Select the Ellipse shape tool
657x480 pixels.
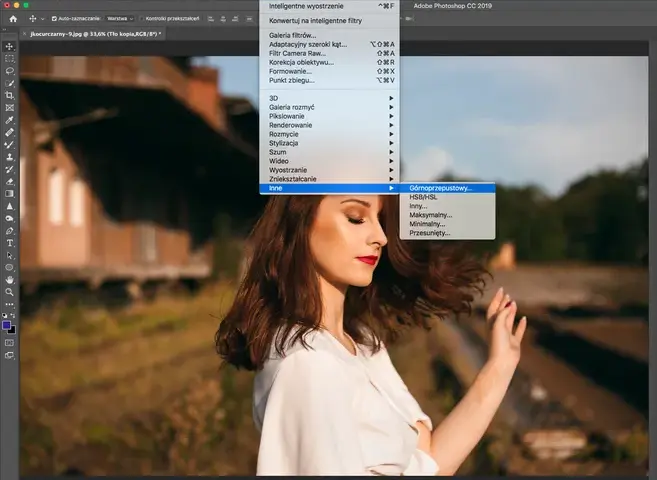click(x=9, y=267)
